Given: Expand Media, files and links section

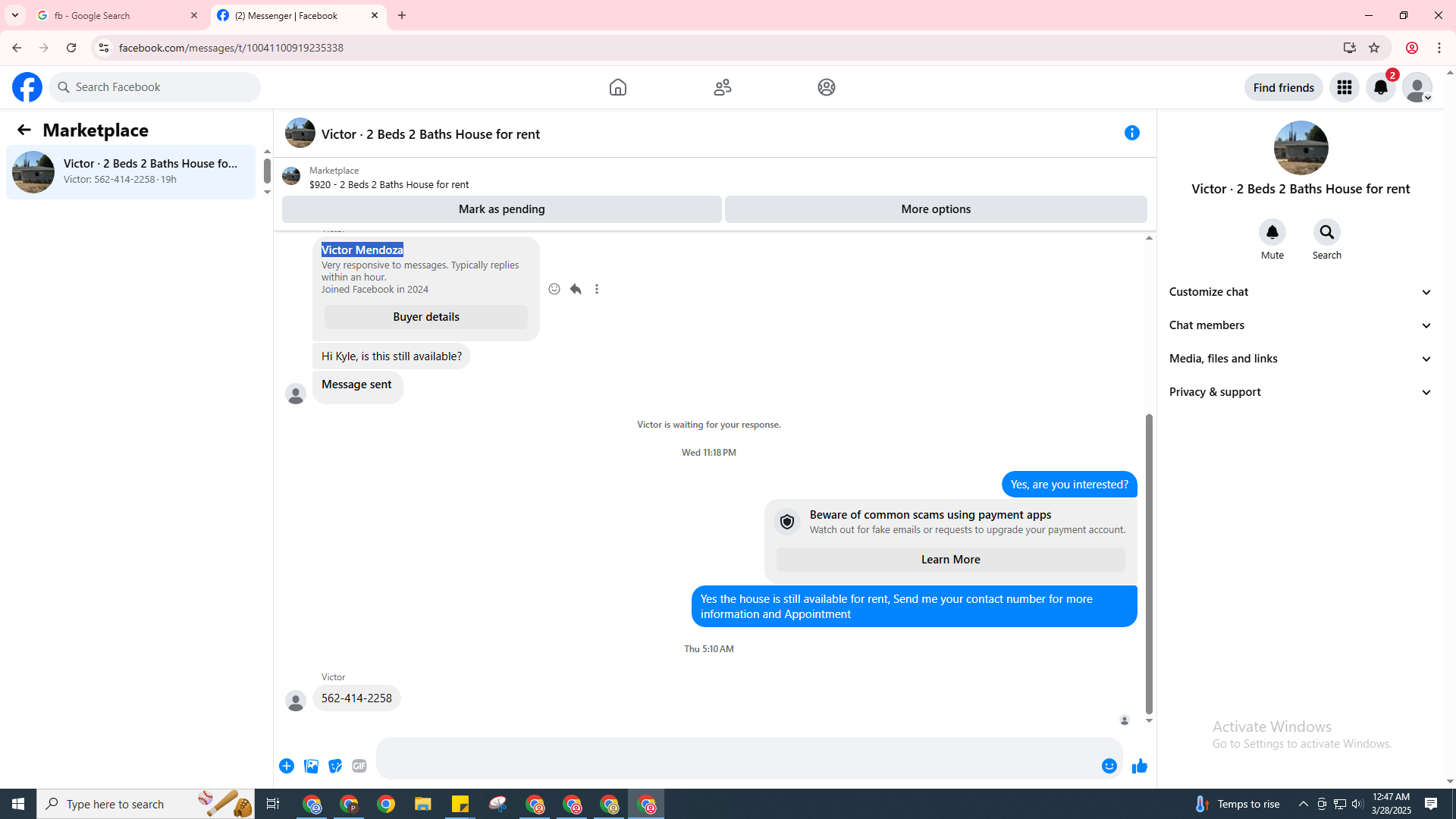Looking at the screenshot, I should tap(1301, 359).
